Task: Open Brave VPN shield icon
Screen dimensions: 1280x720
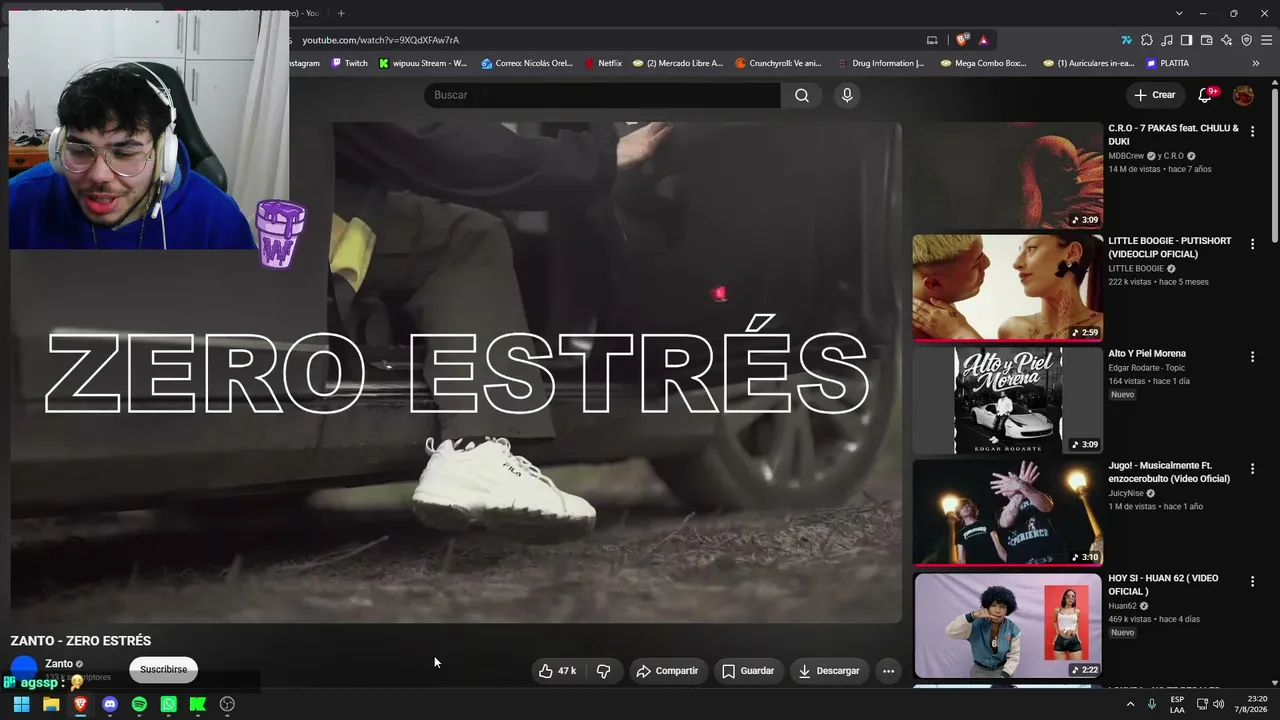Action: pyautogui.click(x=1247, y=40)
